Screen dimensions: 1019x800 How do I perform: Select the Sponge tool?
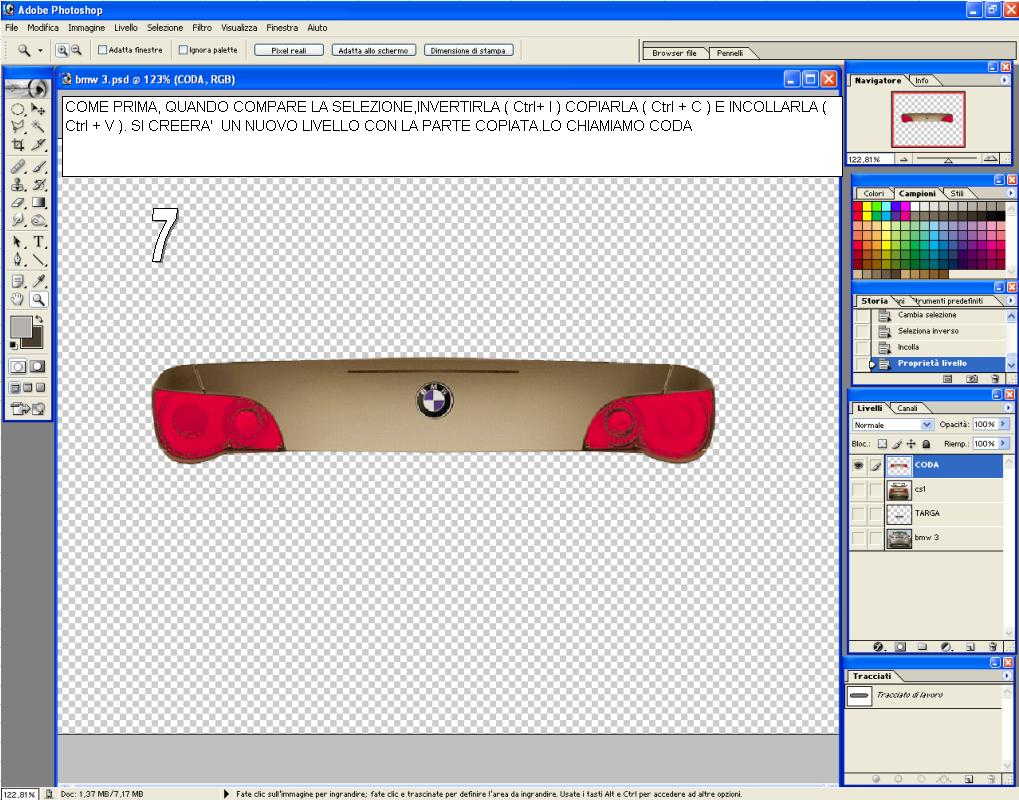(x=38, y=220)
